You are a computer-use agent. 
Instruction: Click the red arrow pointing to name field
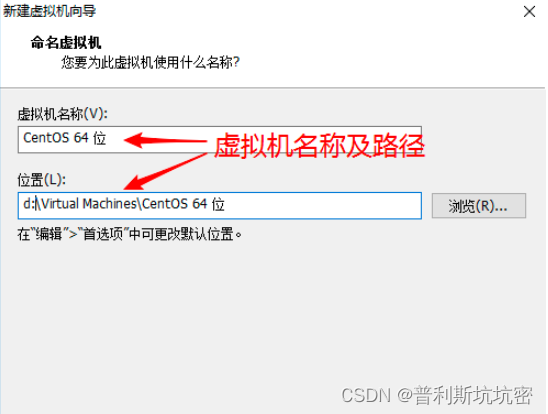pyautogui.click(x=166, y=140)
